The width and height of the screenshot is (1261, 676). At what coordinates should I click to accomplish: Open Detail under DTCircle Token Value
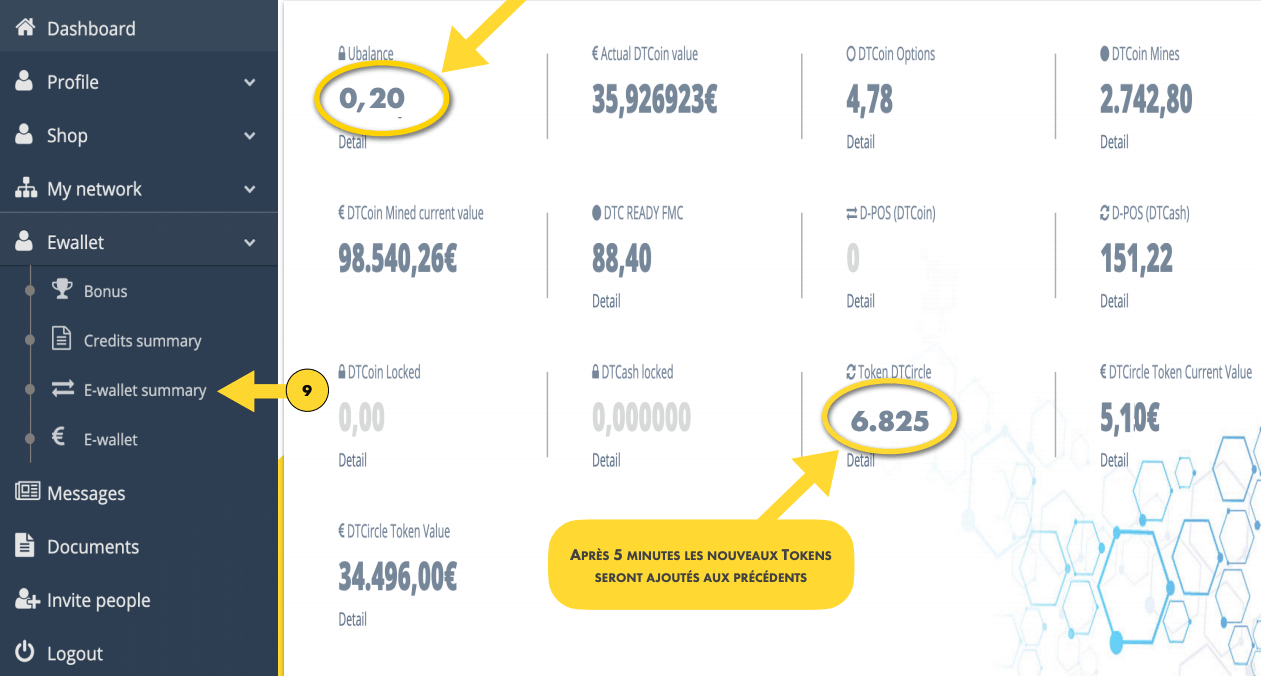coord(352,619)
